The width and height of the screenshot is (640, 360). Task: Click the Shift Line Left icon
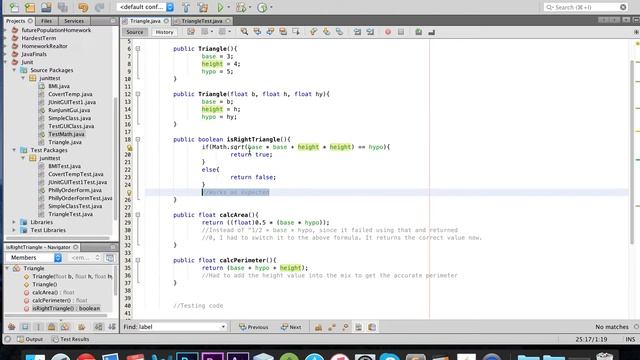click(357, 31)
